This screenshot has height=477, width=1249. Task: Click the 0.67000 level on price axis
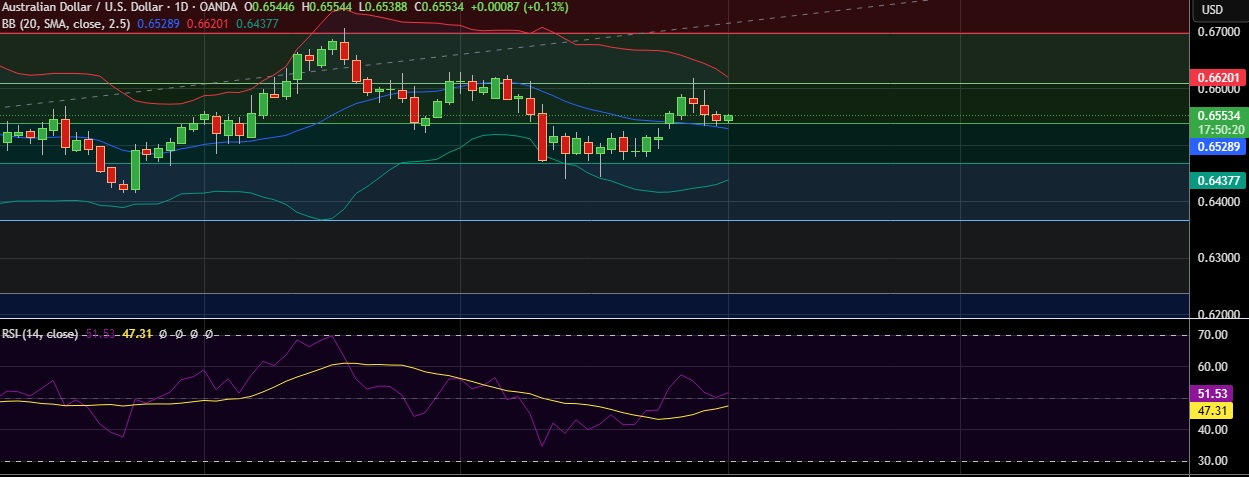tap(1216, 33)
